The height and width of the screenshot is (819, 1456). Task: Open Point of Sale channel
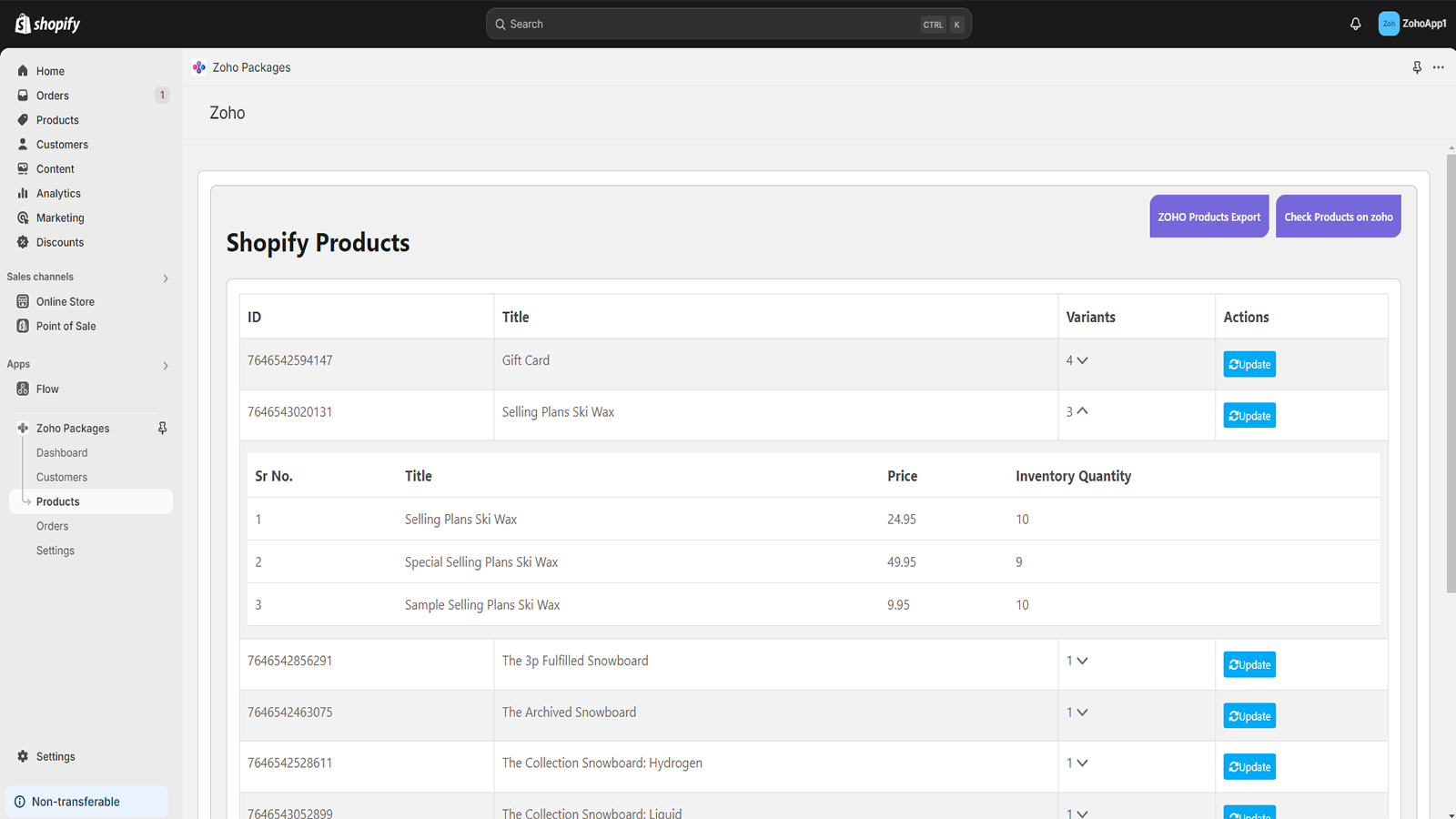click(x=66, y=326)
